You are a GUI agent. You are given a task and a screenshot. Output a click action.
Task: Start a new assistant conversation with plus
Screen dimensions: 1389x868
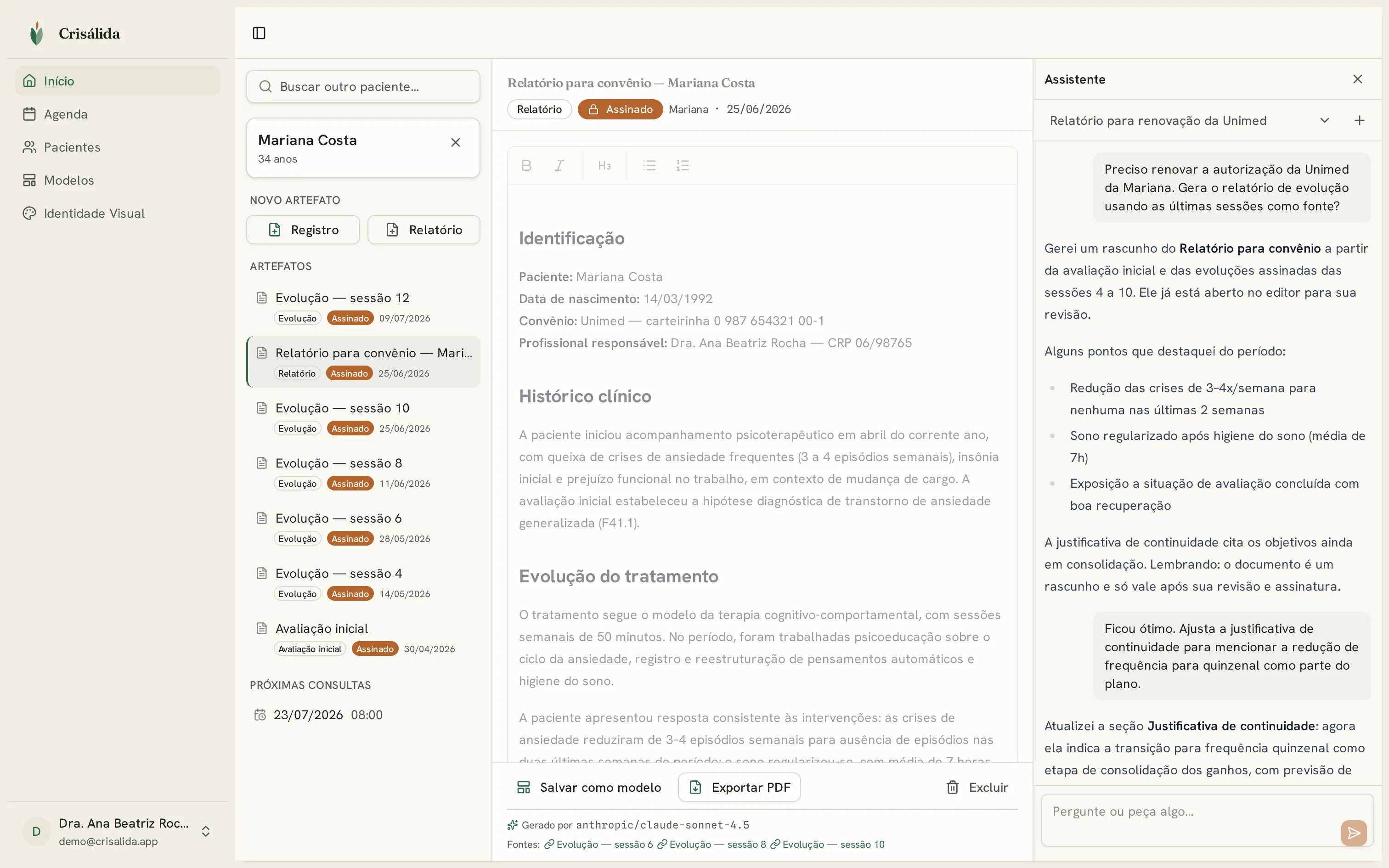point(1359,120)
